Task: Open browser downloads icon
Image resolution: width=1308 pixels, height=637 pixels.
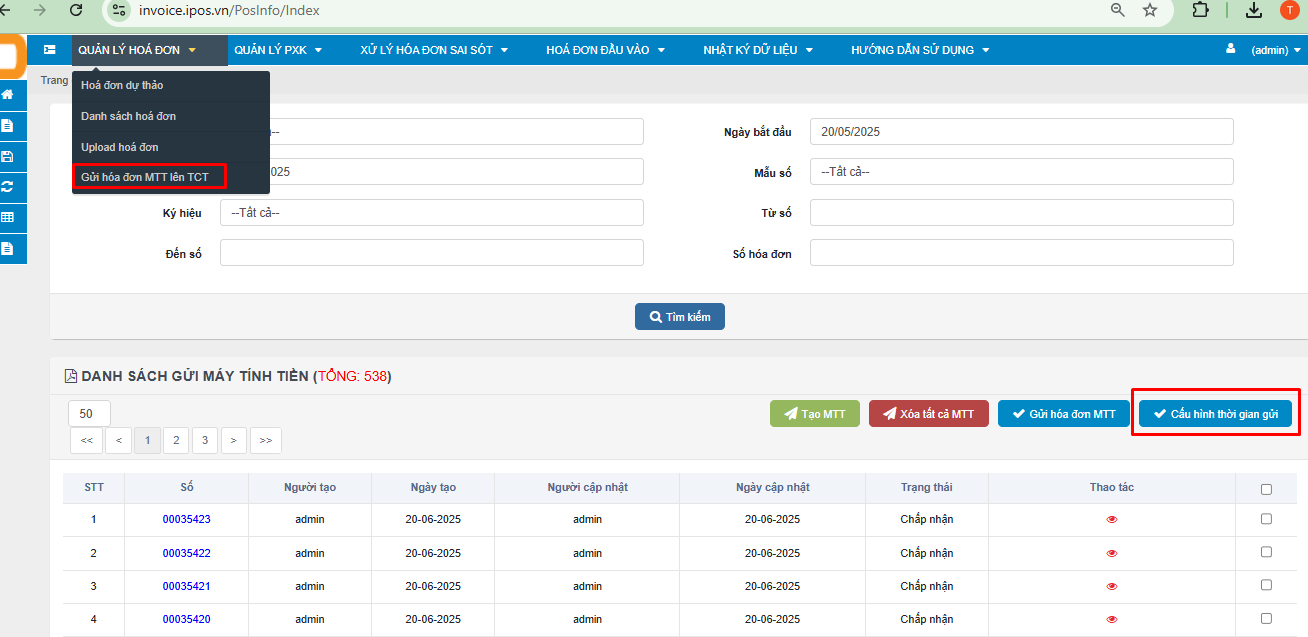Action: pos(1253,10)
